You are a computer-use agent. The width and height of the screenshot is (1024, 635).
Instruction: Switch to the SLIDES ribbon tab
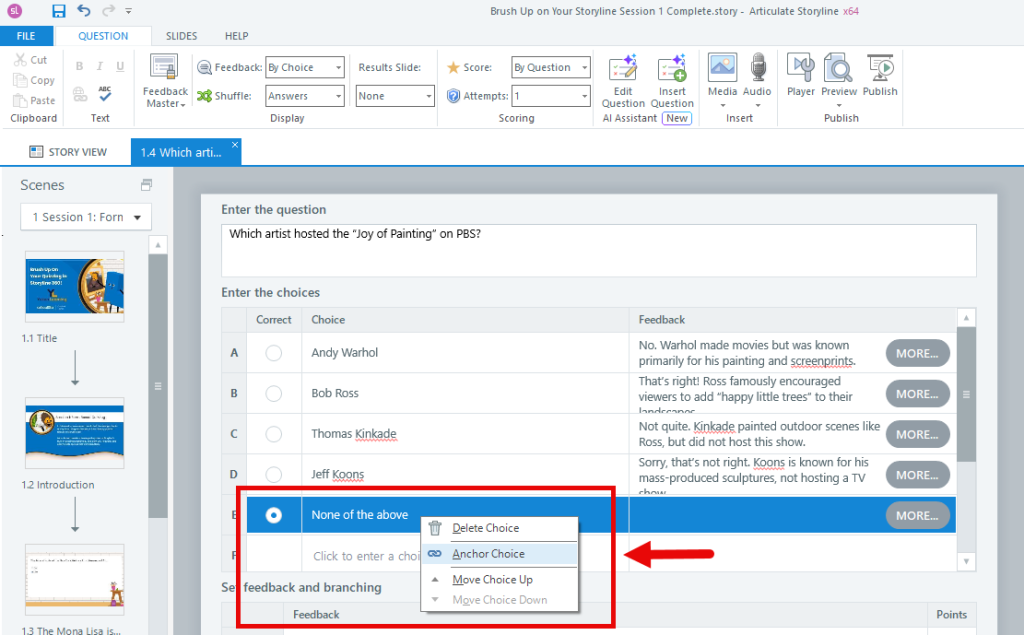click(181, 35)
